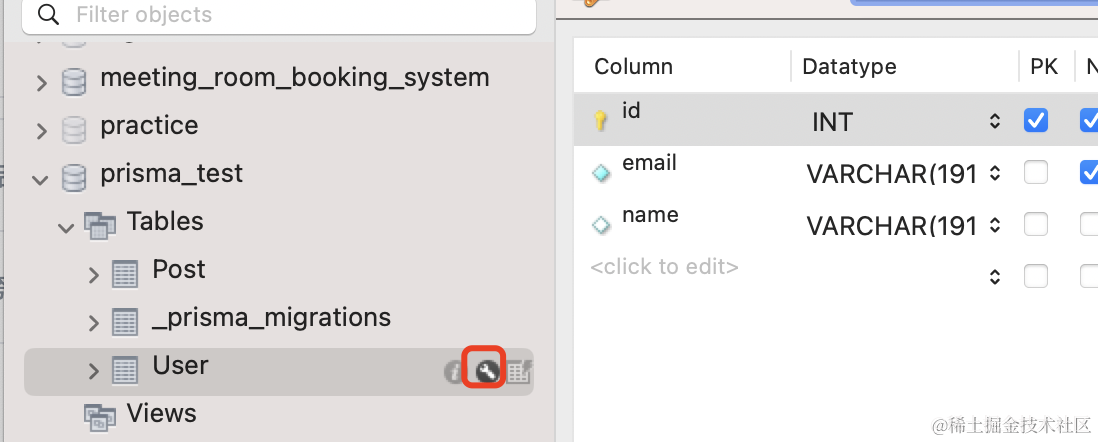Expand the meeting_room_booking_system schema
This screenshot has height=442, width=1098.
41,83
